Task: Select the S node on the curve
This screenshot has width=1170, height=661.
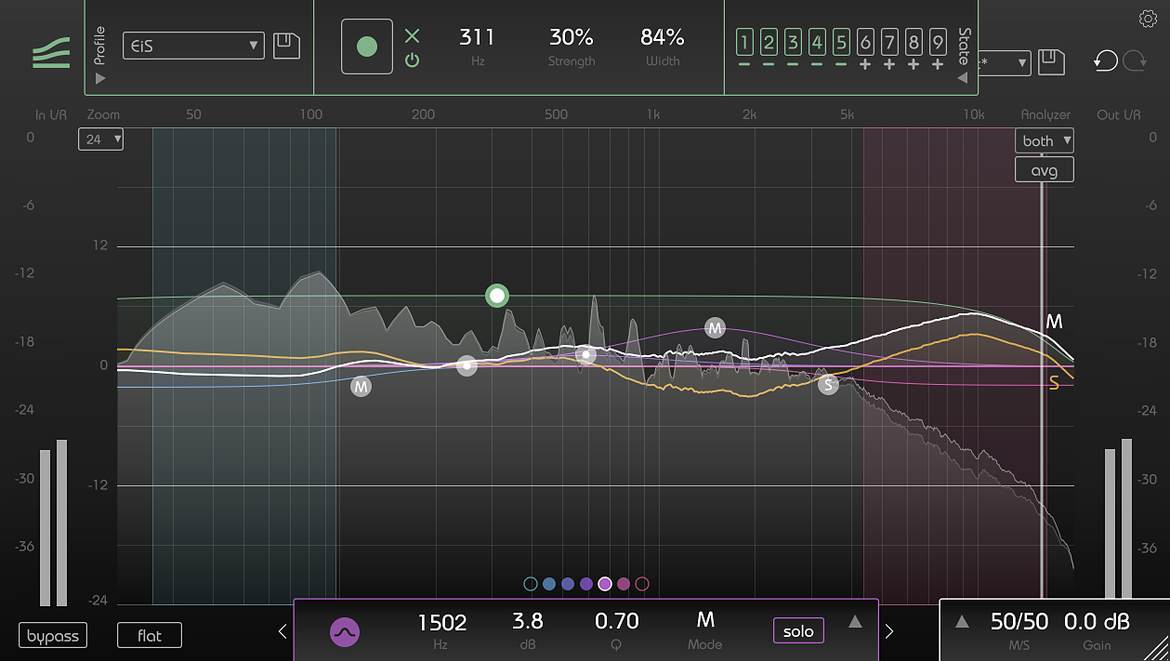Action: (828, 385)
